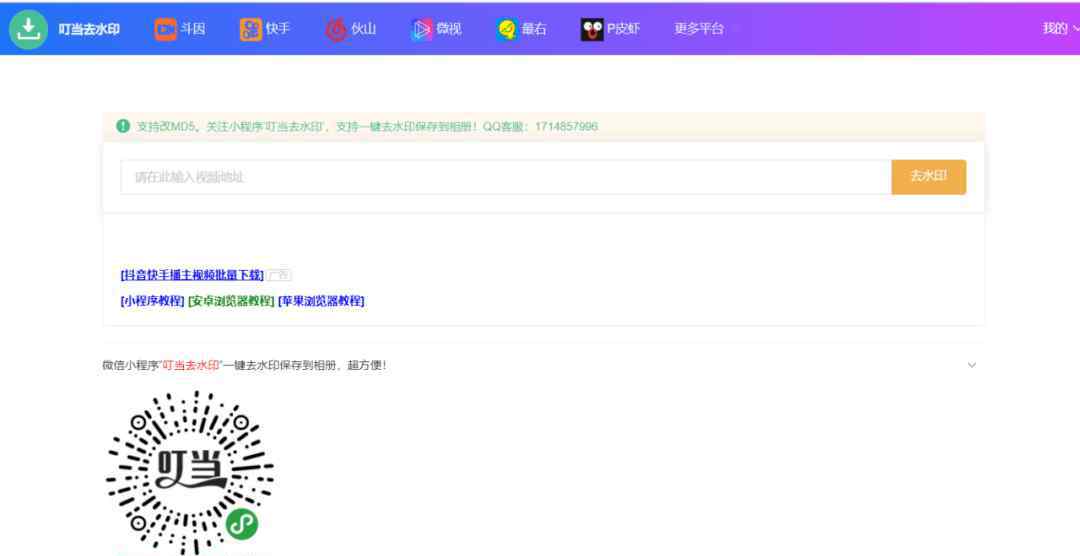Select the 火山 menu label
The image size is (1080, 556).
pos(364,29)
